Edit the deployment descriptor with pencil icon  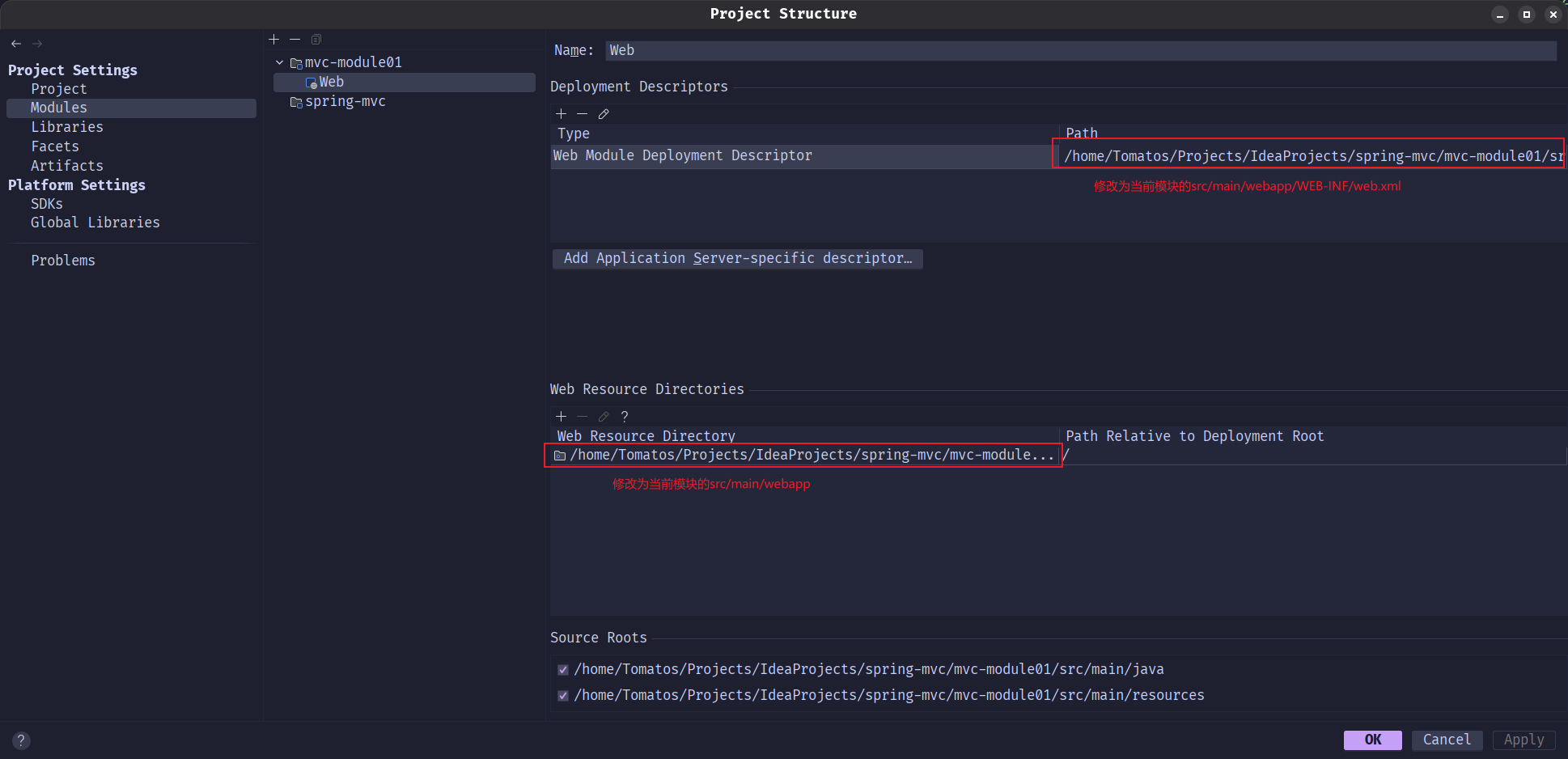[604, 114]
